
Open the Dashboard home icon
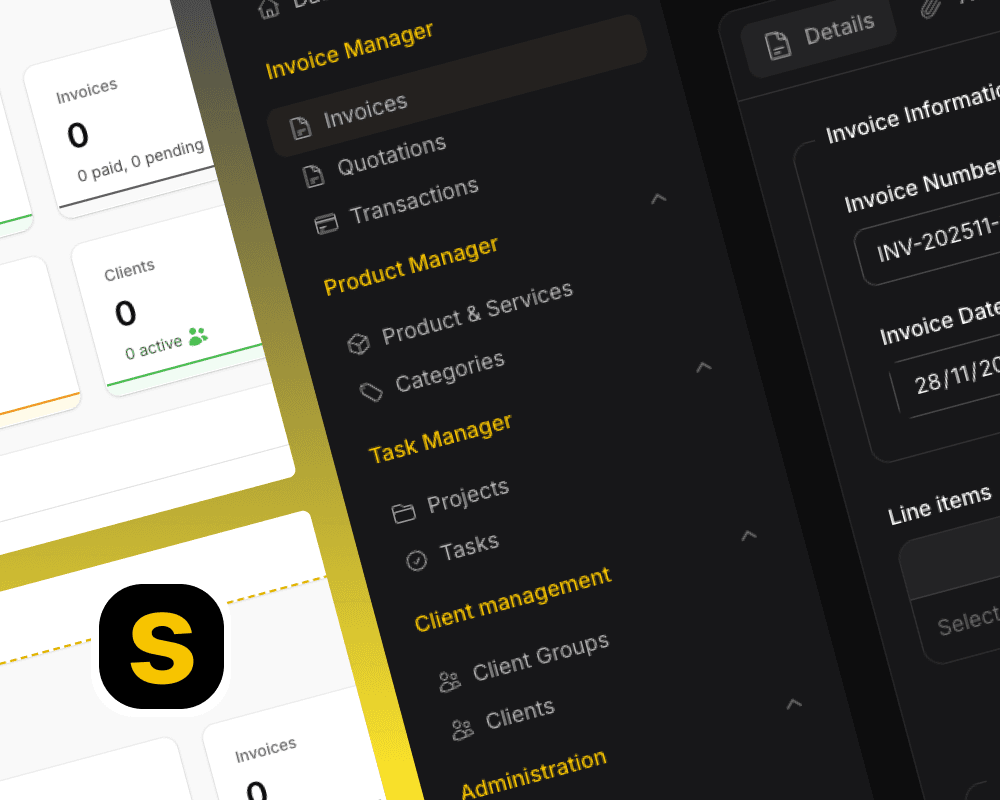(266, 7)
